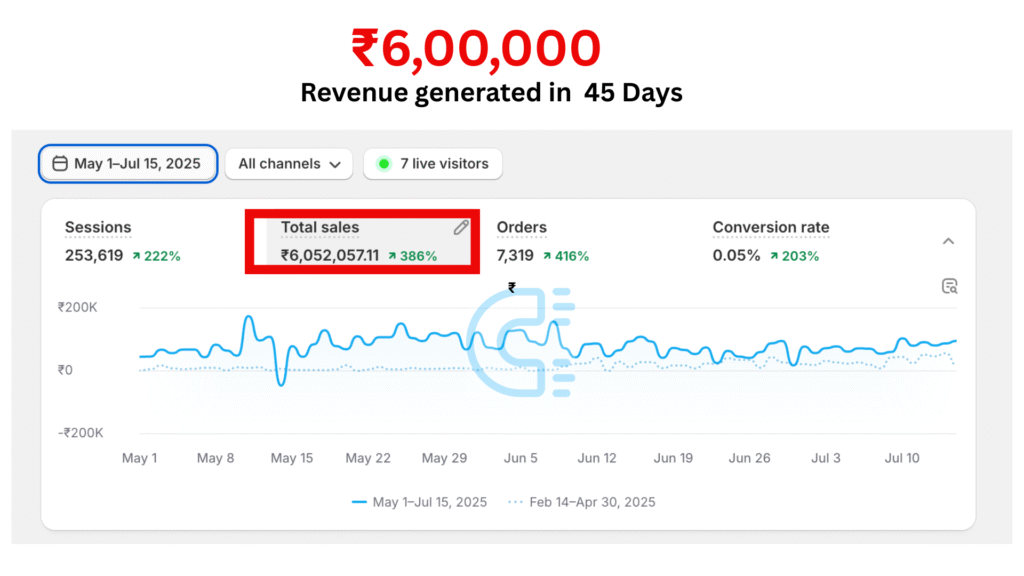Viewport: 1024px width, 576px height.
Task: Toggle the May 1–Jul 15, 2025 legend series
Action: click(419, 502)
